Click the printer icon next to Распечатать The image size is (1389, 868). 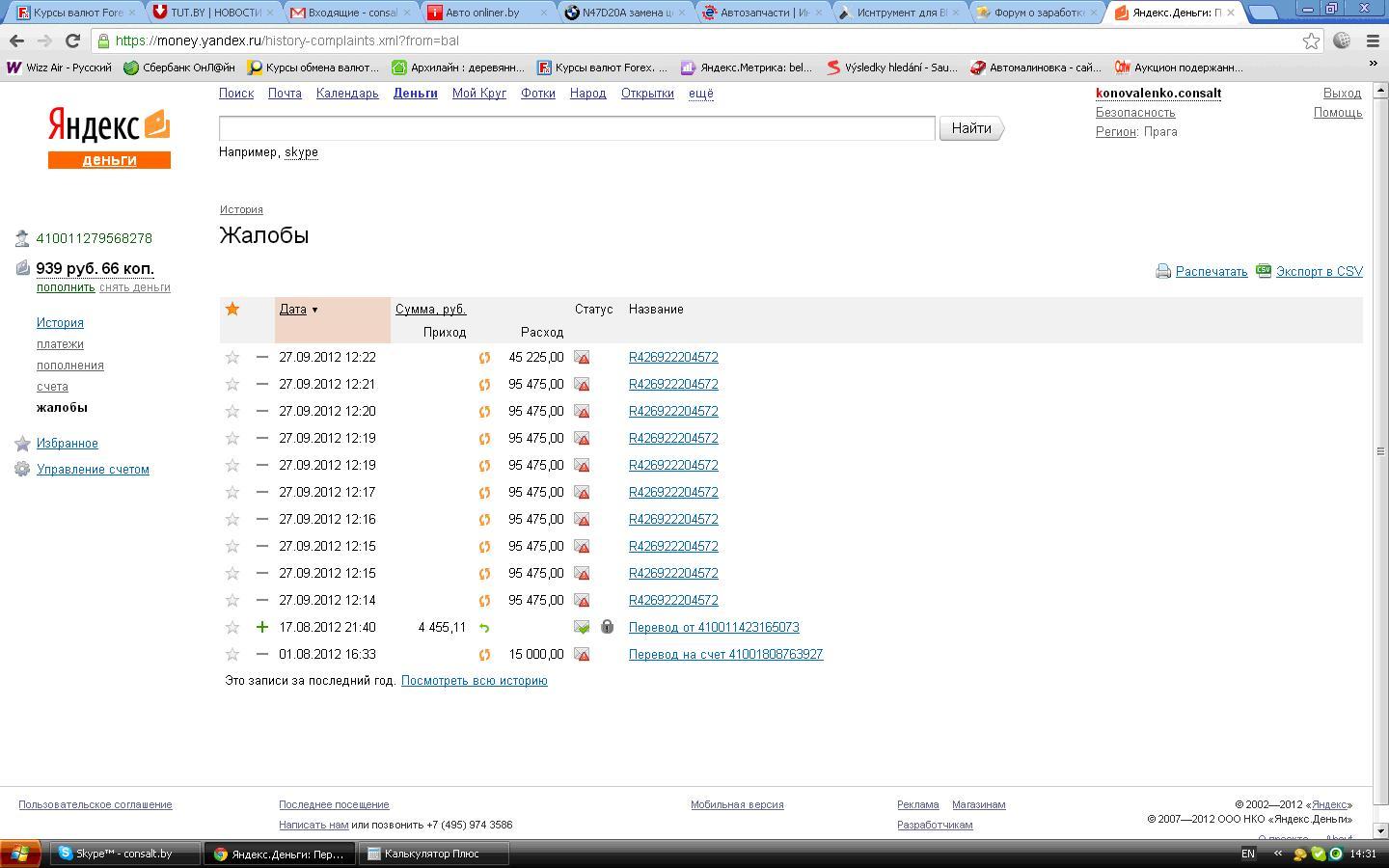(1163, 272)
